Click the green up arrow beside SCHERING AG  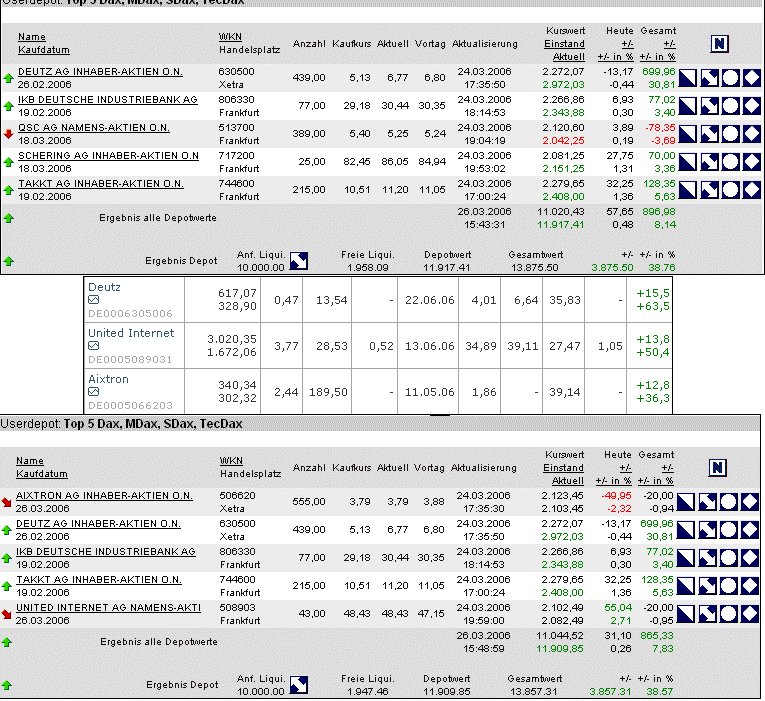tap(8, 162)
